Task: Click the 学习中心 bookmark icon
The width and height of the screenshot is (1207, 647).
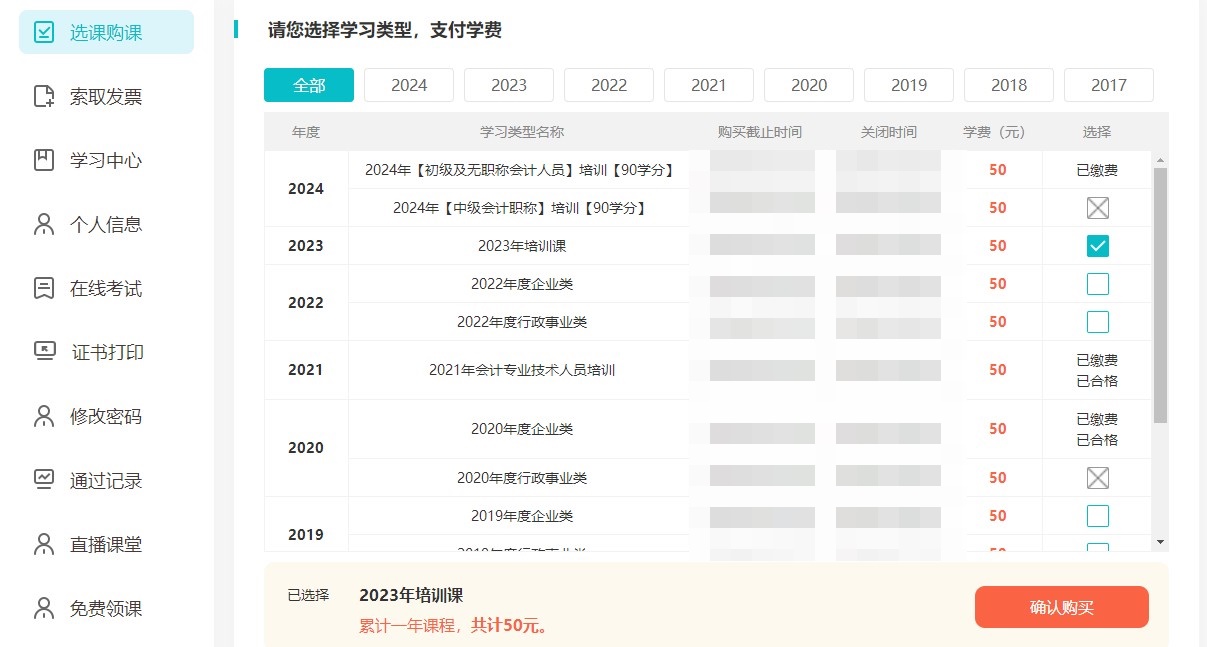Action: tap(44, 160)
